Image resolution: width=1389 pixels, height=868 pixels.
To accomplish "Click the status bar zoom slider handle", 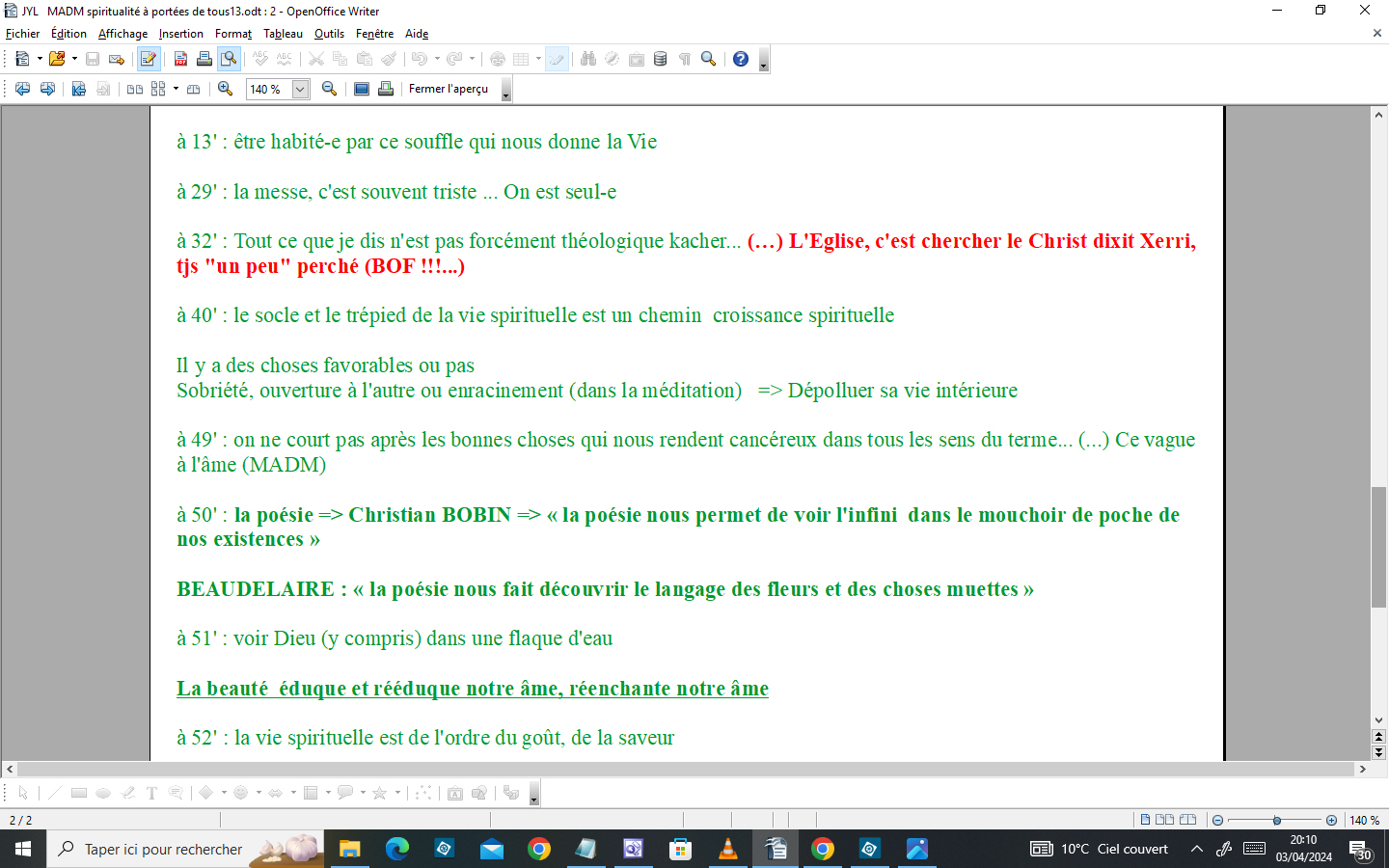I will tap(1276, 821).
